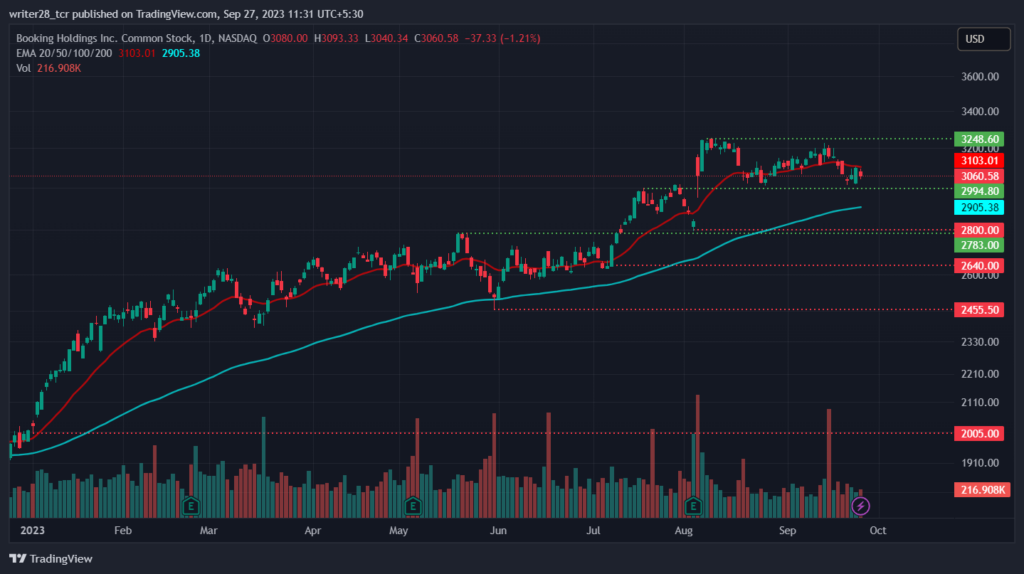
Task: Click the 2455.50 red price label
Action: click(x=979, y=310)
